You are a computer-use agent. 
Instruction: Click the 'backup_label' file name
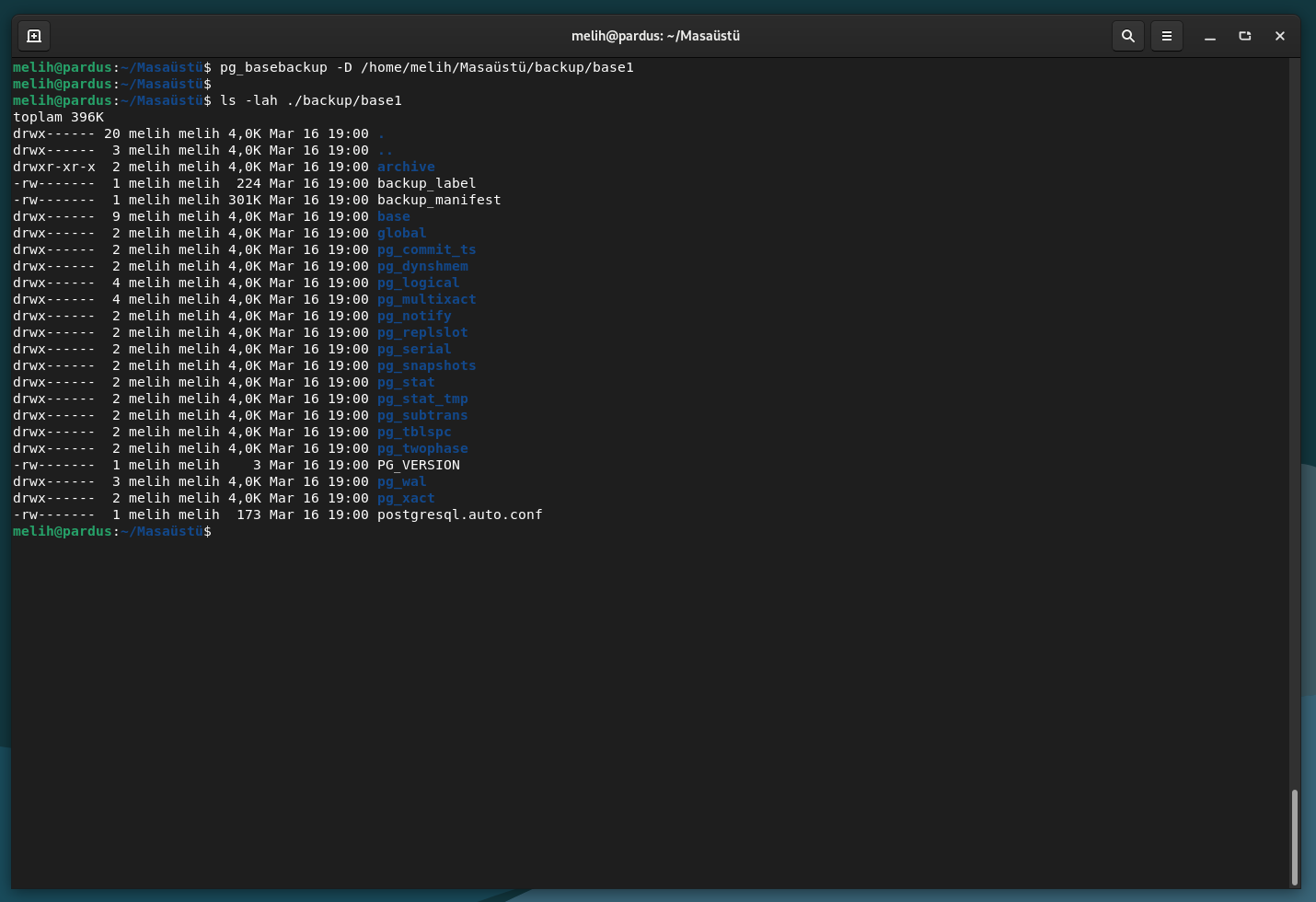pos(427,183)
